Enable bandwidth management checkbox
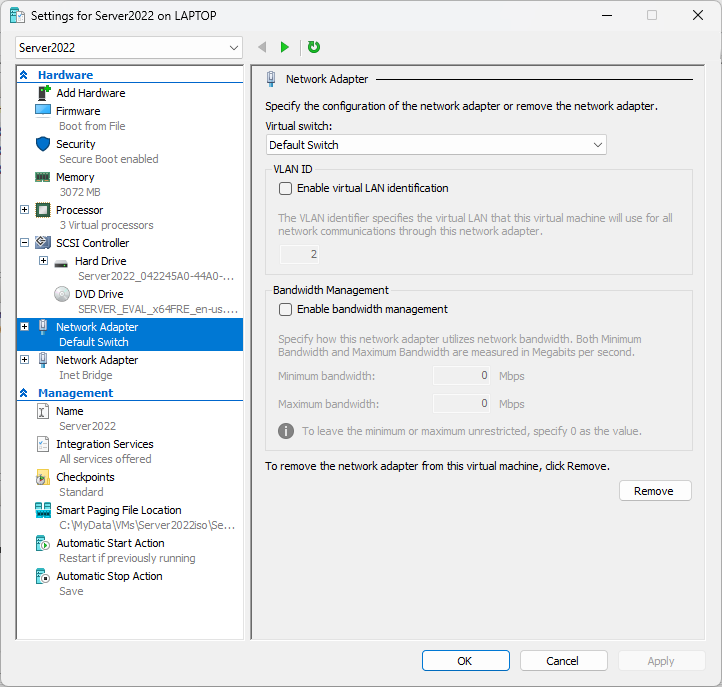 pyautogui.click(x=286, y=309)
